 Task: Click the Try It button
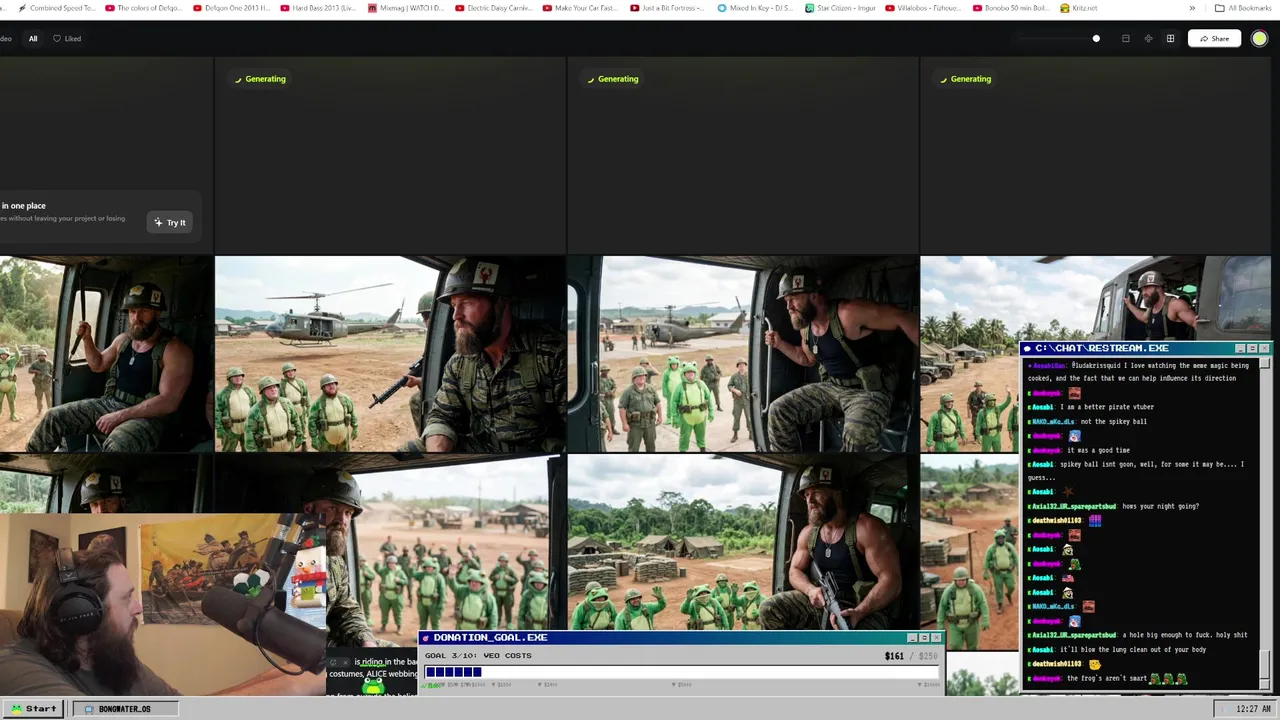[170, 222]
